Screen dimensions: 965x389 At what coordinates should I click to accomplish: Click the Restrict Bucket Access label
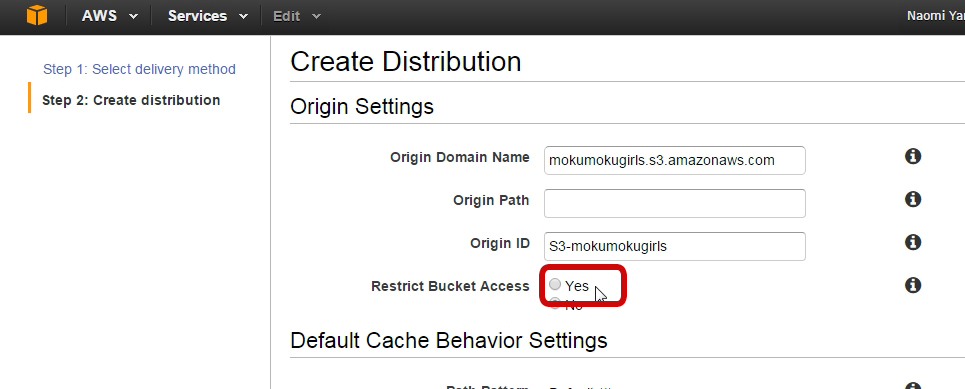click(x=450, y=286)
